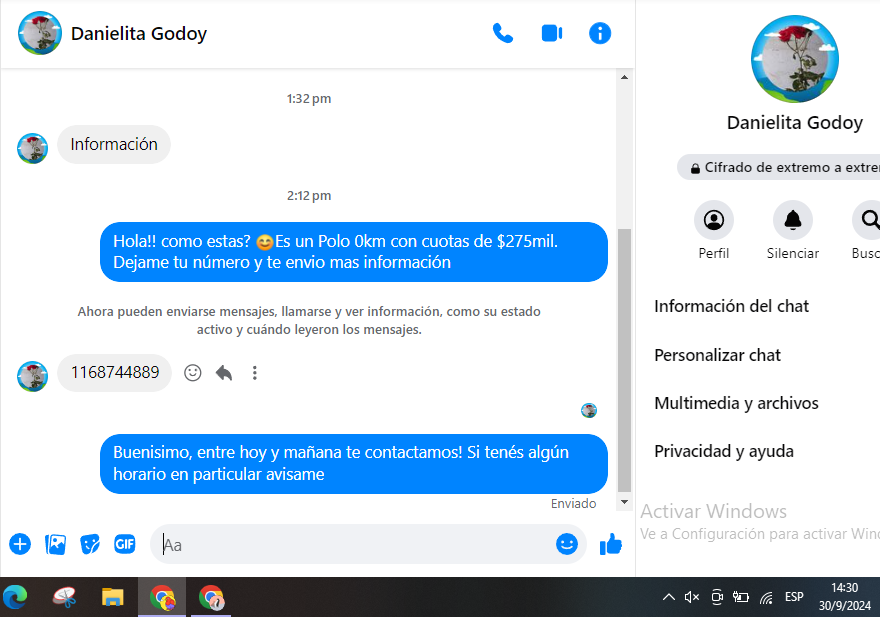This screenshot has height=617, width=880.
Task: Open the sticker picker
Action: [90, 544]
